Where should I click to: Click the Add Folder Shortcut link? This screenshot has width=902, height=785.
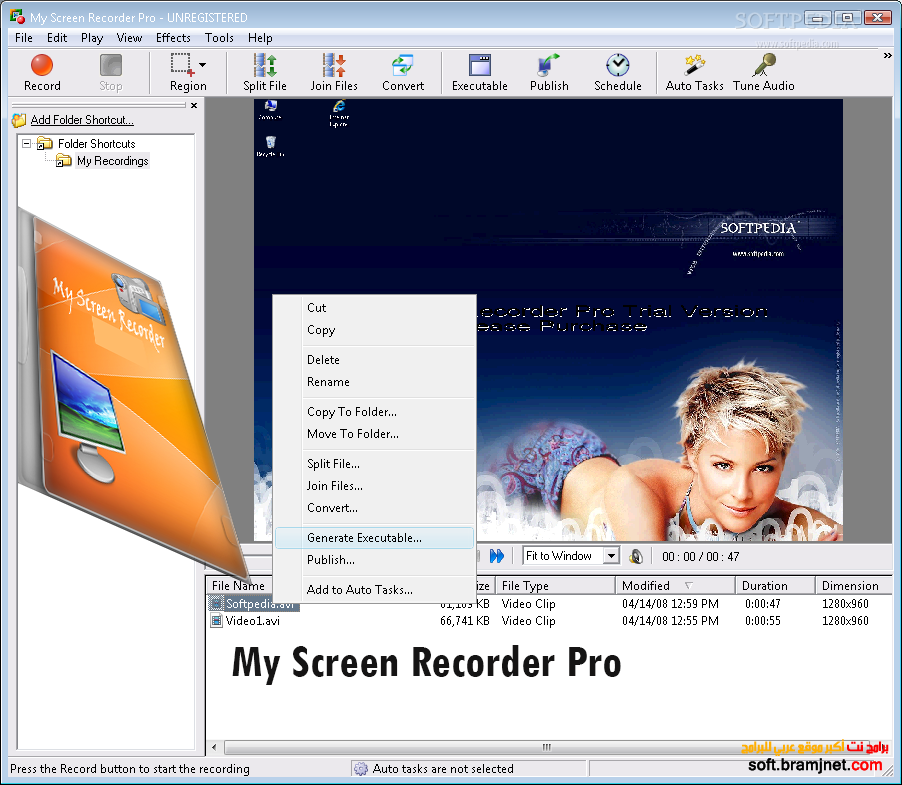click(x=82, y=120)
